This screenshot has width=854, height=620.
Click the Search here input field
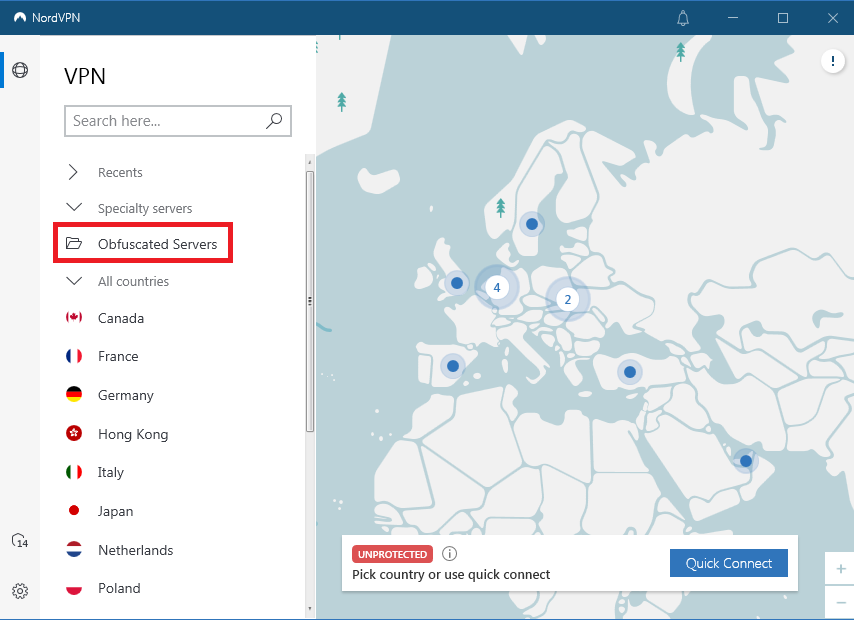[x=178, y=120]
